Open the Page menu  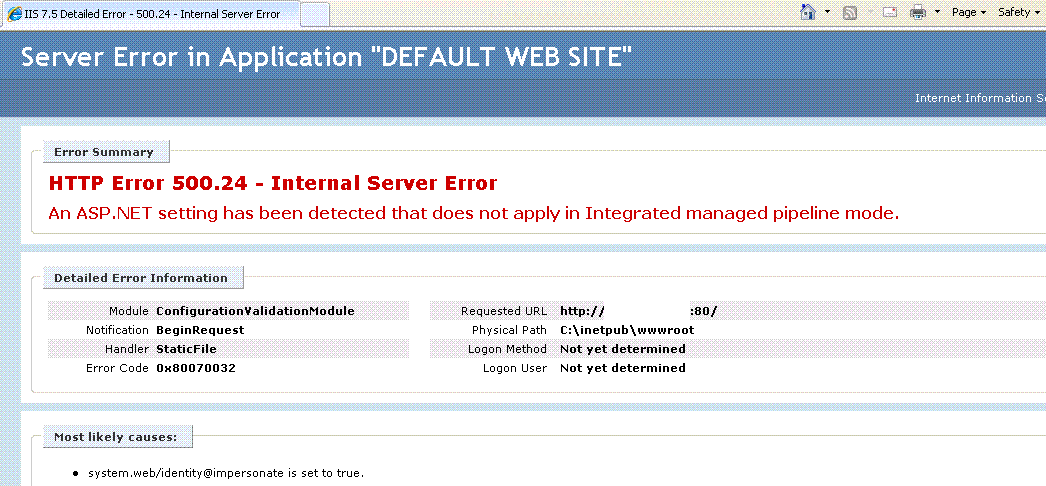tap(968, 12)
